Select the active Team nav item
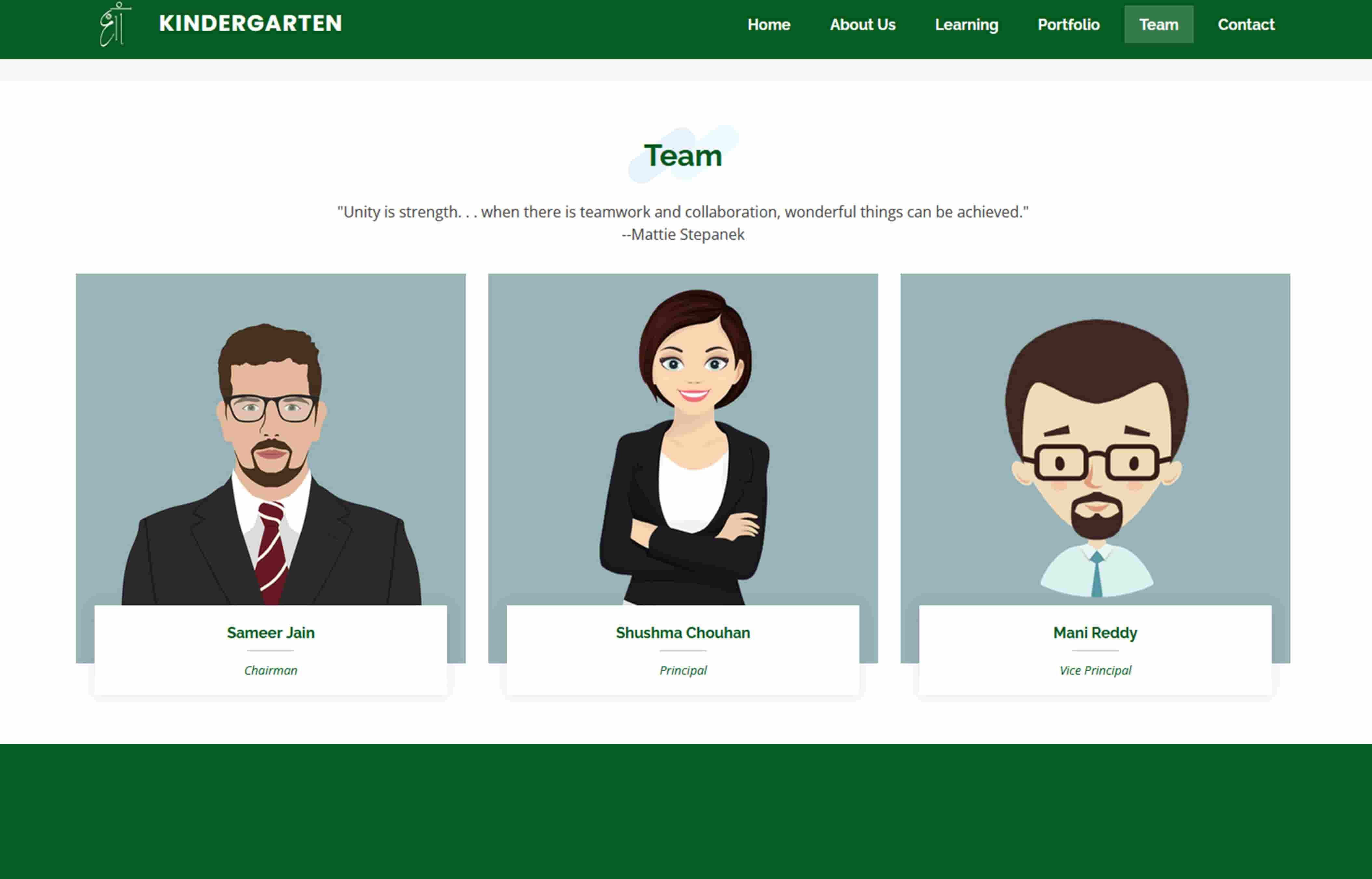The height and width of the screenshot is (879, 1372). click(1159, 24)
